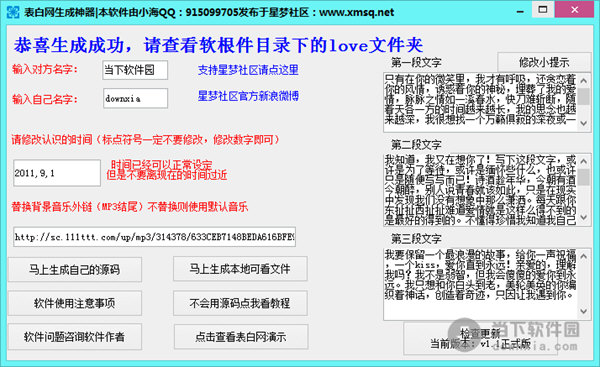Minimize the window
This screenshot has width=600, height=367.
tap(520, 10)
